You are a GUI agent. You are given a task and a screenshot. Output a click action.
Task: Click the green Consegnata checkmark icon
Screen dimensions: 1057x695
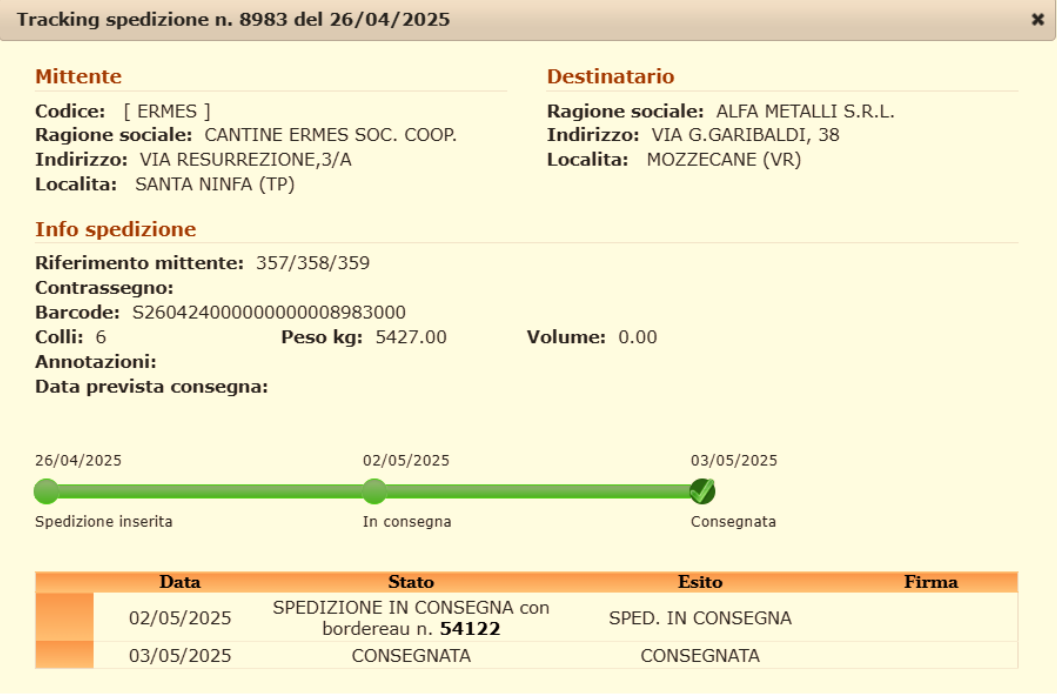pyautogui.click(x=702, y=491)
